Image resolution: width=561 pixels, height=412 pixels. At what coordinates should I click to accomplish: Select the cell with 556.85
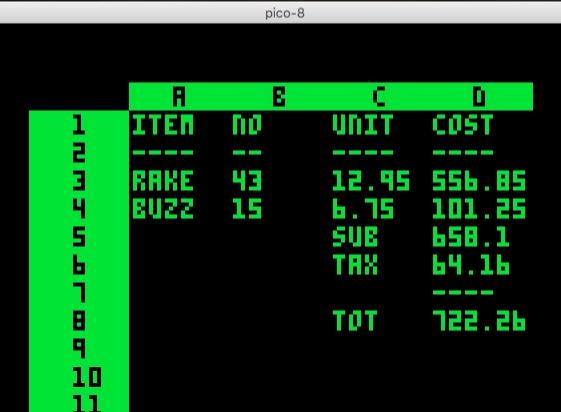click(x=479, y=181)
